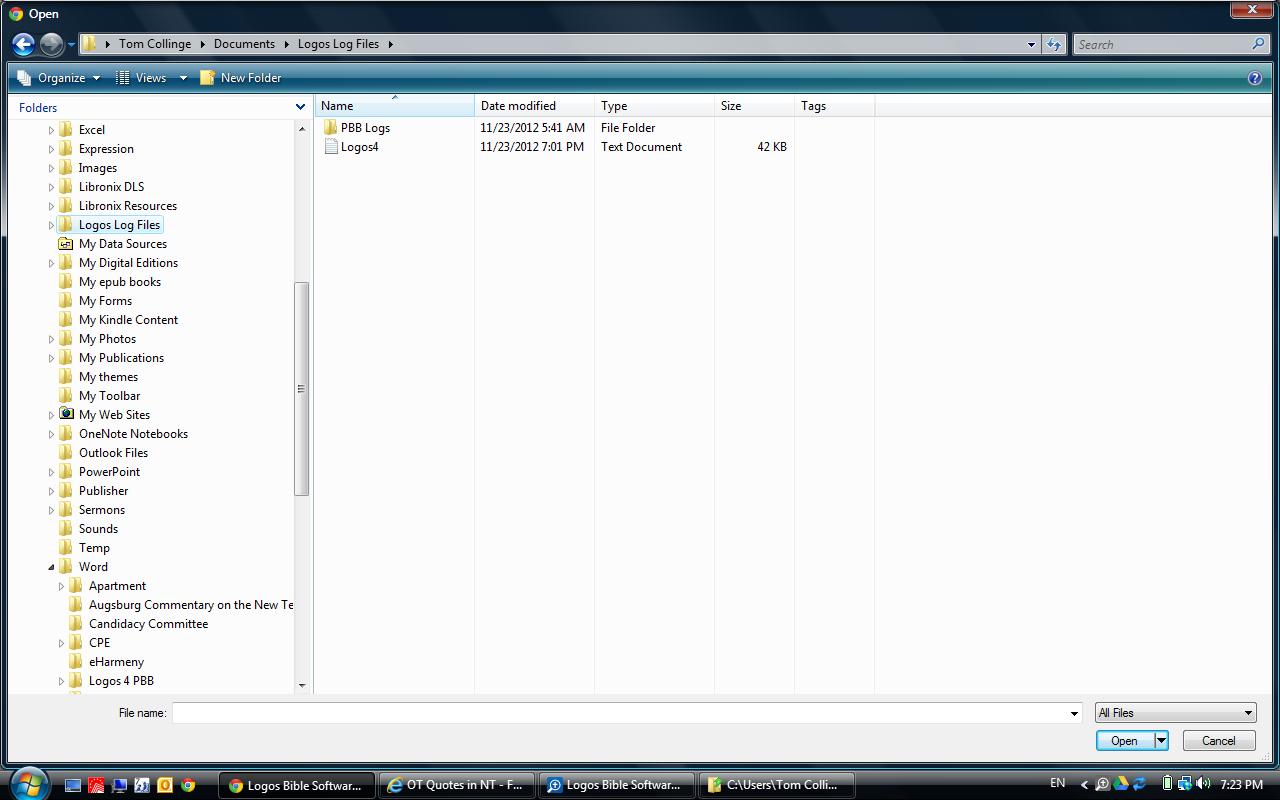1280x800 pixels.
Task: Expand the Libronix Resources folder
Action: click(x=52, y=206)
